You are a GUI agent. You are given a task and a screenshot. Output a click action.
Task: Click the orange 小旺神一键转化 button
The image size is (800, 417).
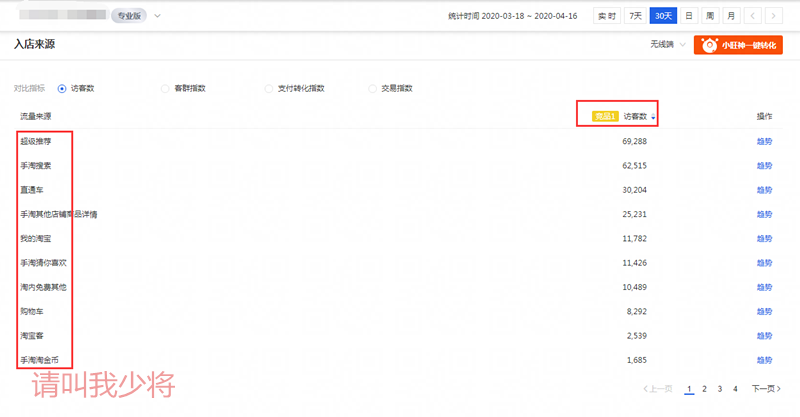738,45
